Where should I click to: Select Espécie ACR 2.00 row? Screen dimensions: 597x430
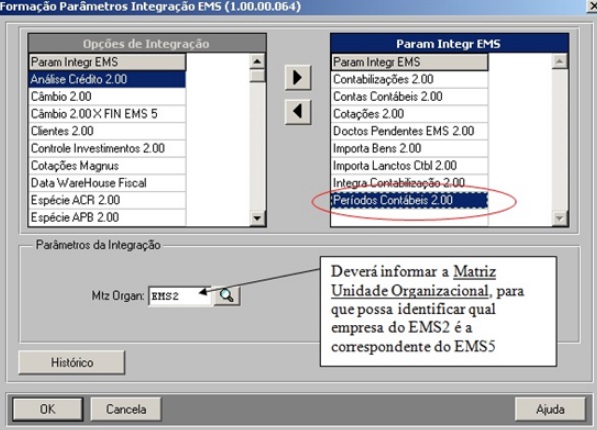coord(107,200)
